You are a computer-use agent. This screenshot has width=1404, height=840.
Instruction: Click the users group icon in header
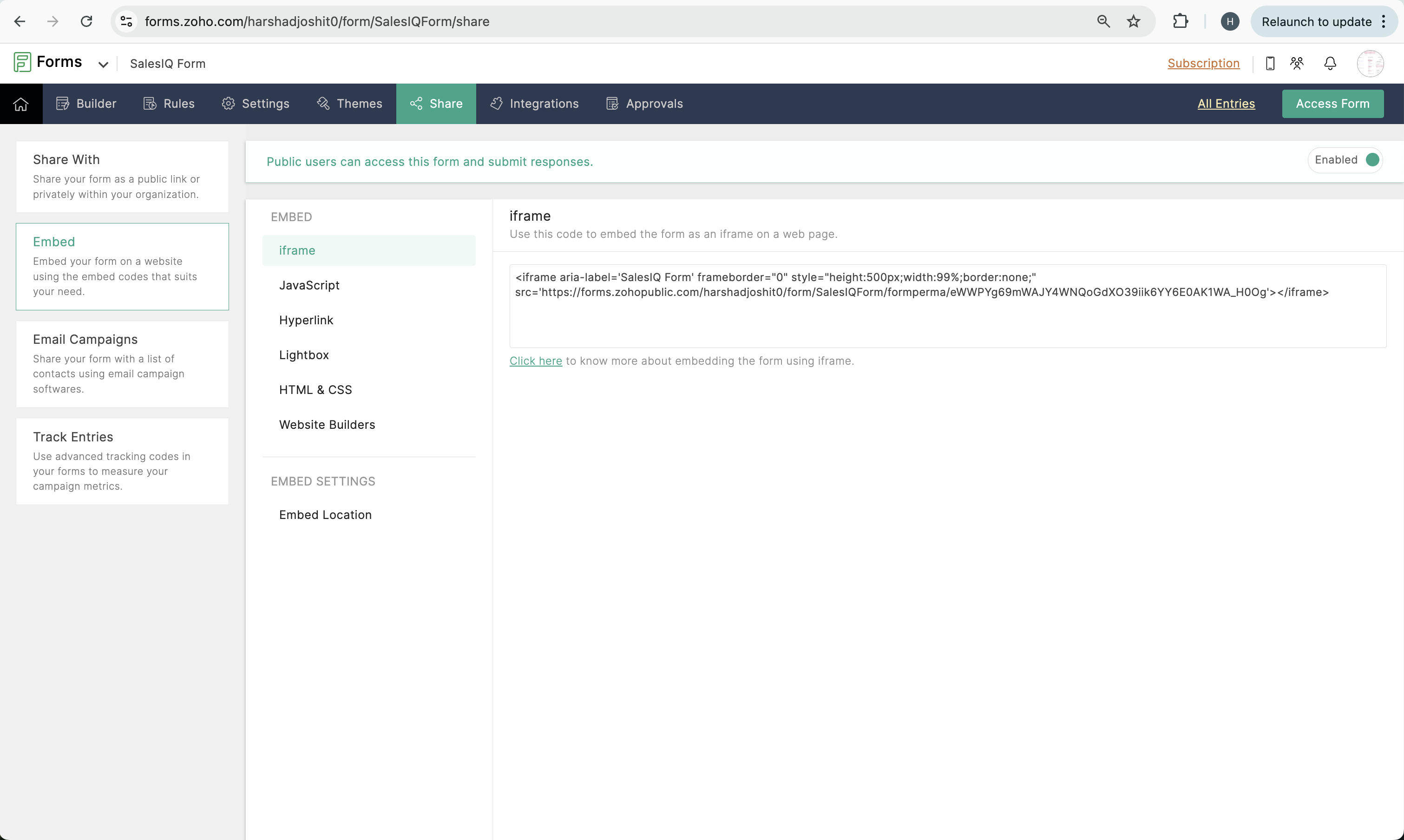[x=1297, y=63]
